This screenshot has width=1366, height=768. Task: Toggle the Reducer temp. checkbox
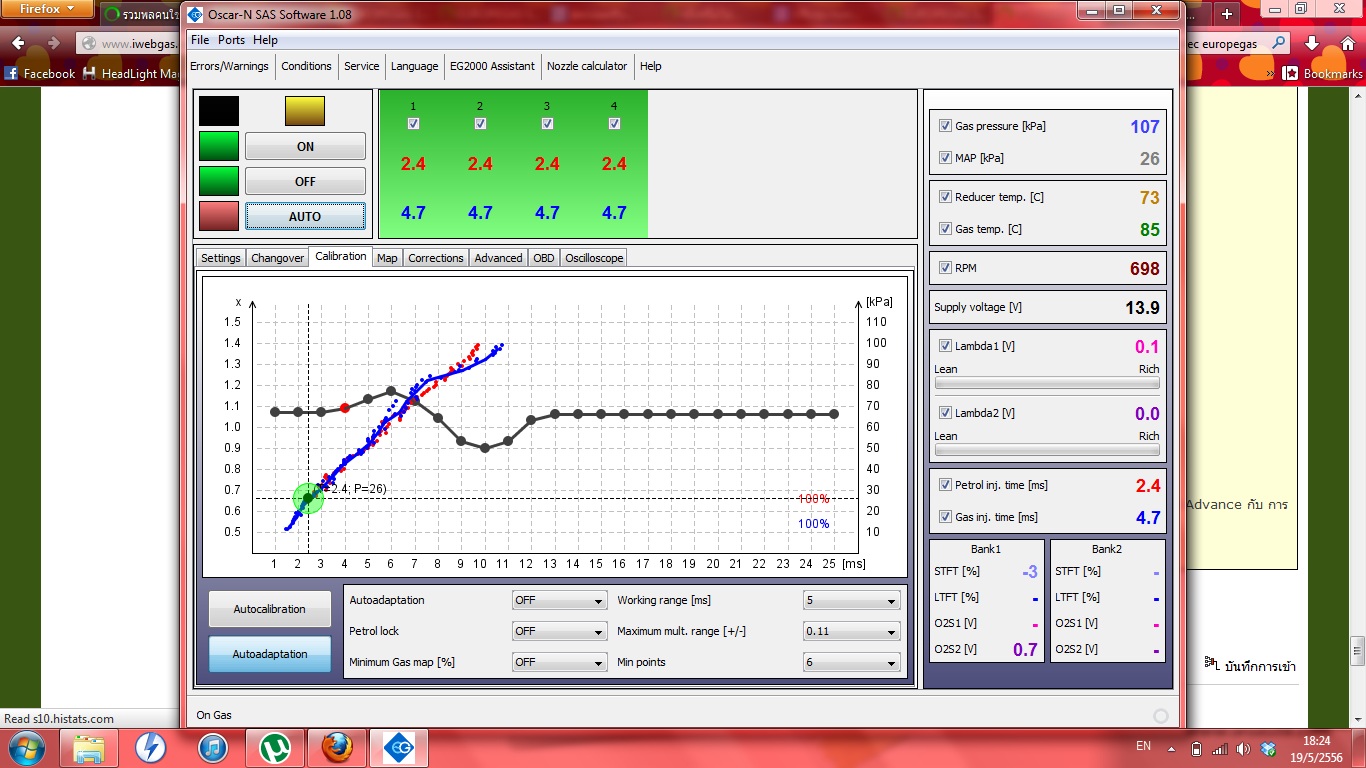coord(945,197)
